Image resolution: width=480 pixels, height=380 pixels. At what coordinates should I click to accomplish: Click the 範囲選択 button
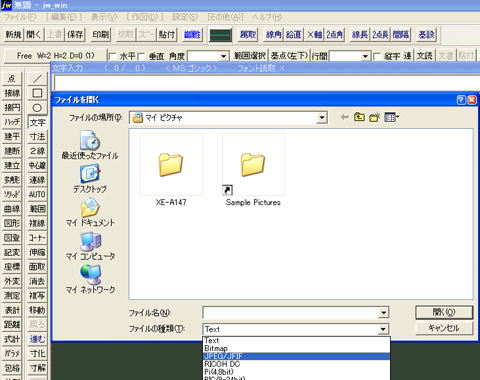(x=250, y=56)
